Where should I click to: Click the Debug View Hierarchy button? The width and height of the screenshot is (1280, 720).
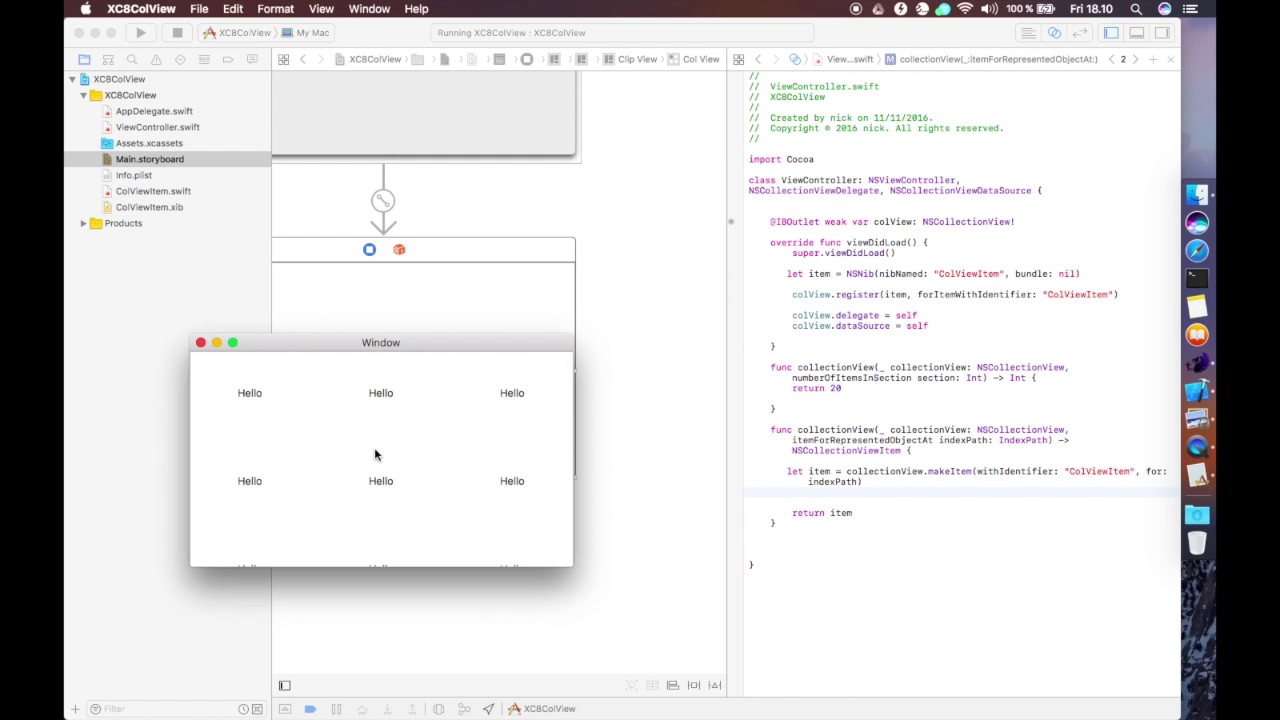coord(438,709)
